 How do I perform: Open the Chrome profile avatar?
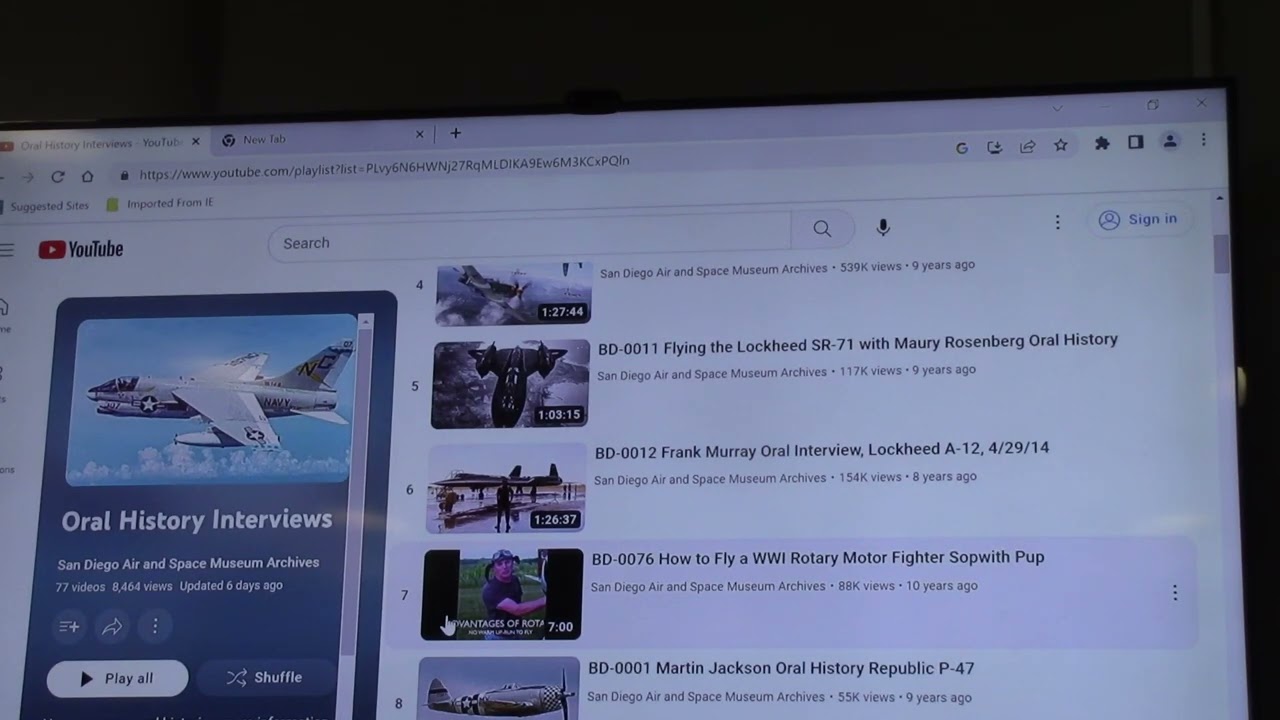(x=1169, y=142)
